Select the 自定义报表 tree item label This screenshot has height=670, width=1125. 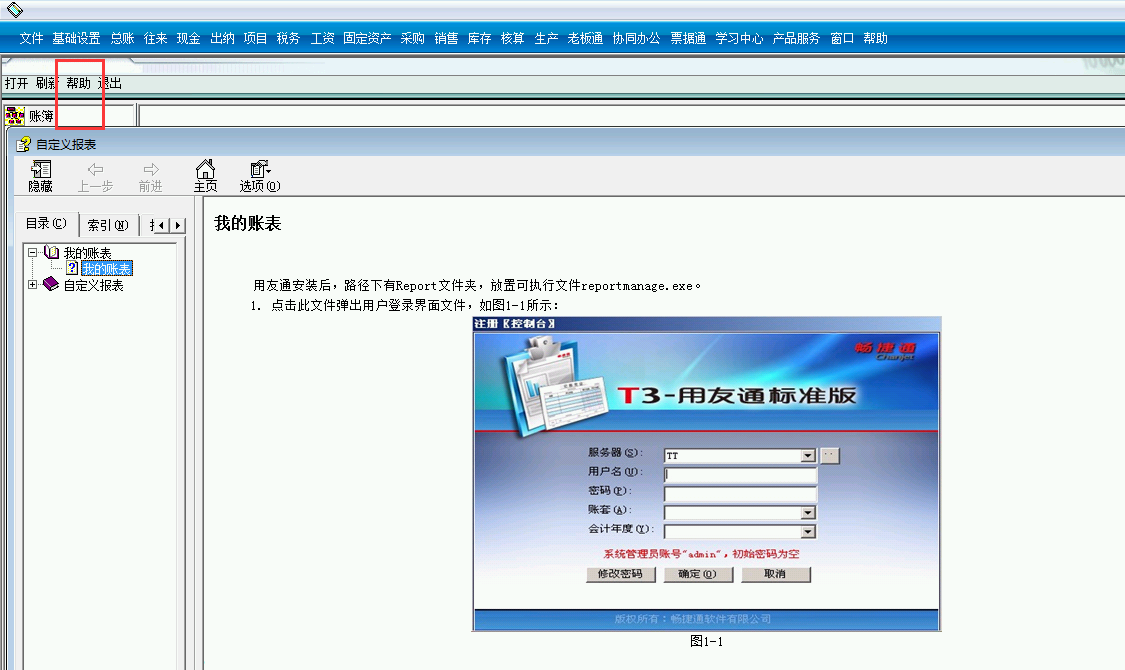pyautogui.click(x=93, y=286)
